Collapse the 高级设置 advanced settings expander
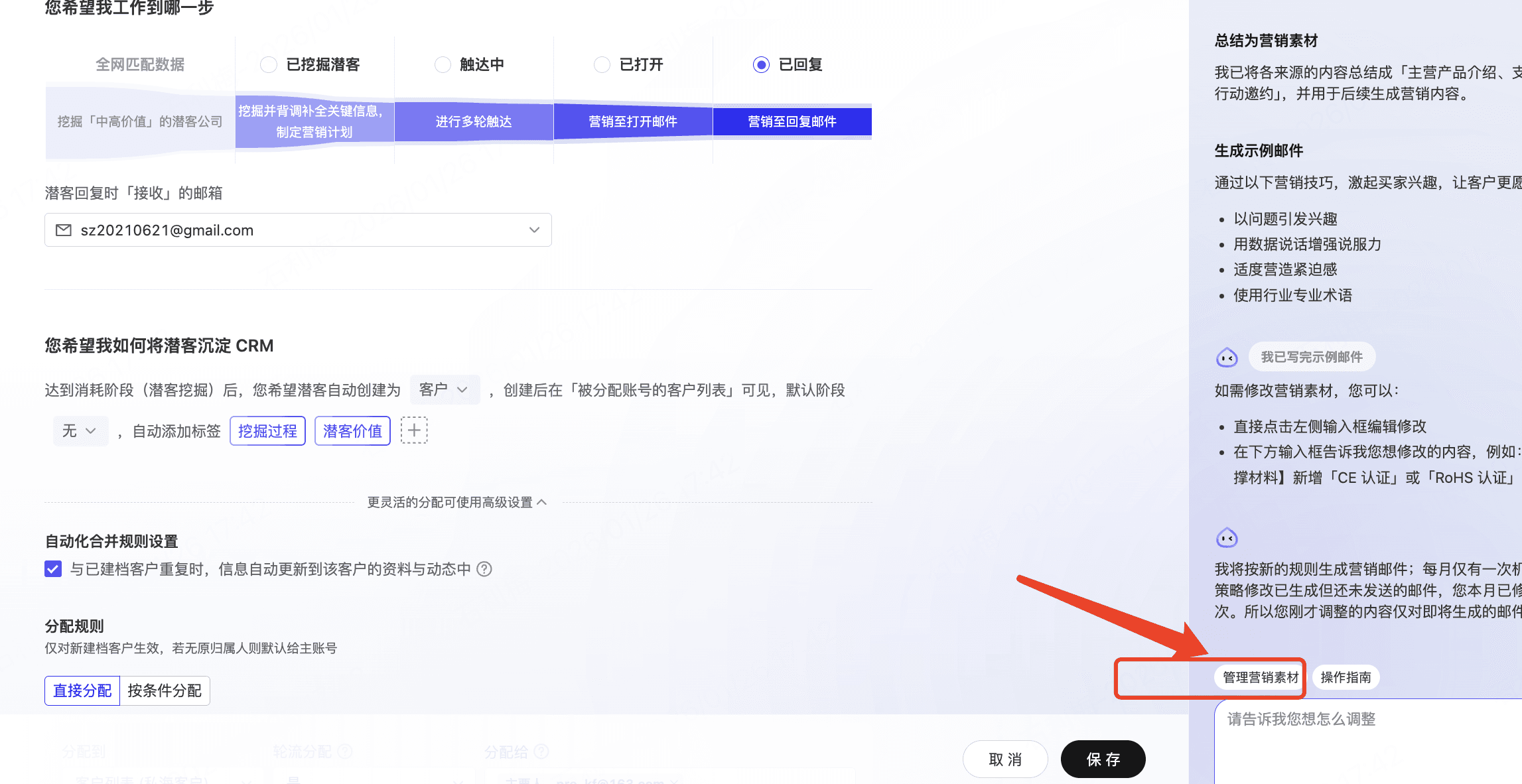This screenshot has height=784, width=1522. pos(458,502)
